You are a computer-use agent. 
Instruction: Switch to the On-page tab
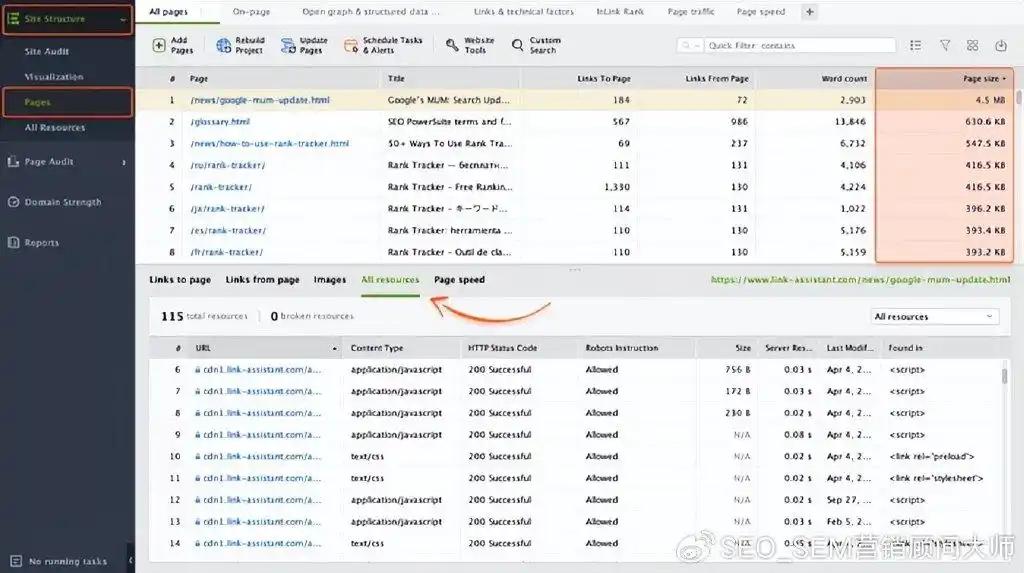click(250, 12)
